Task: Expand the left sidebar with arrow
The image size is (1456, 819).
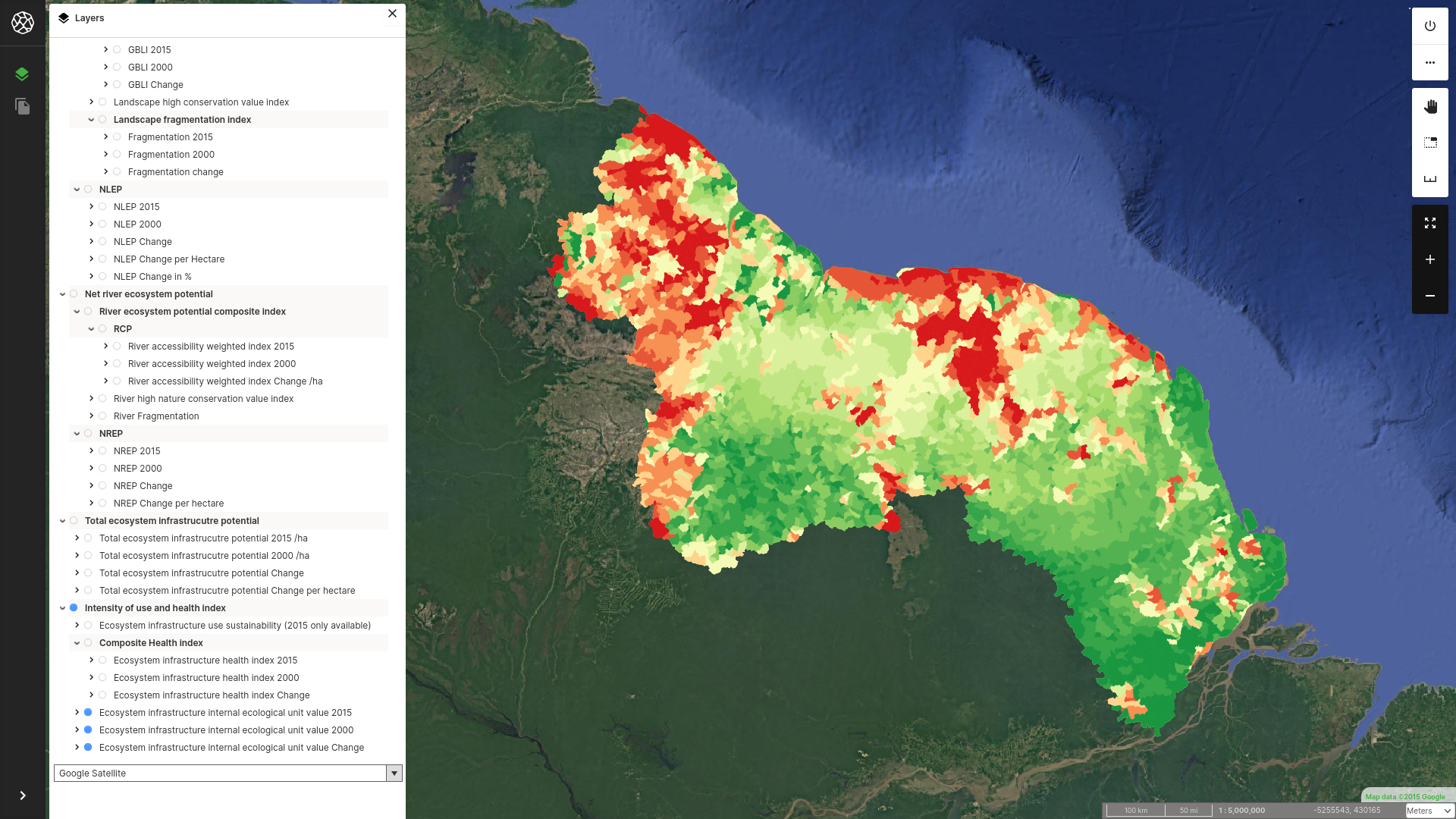Action: (x=22, y=795)
